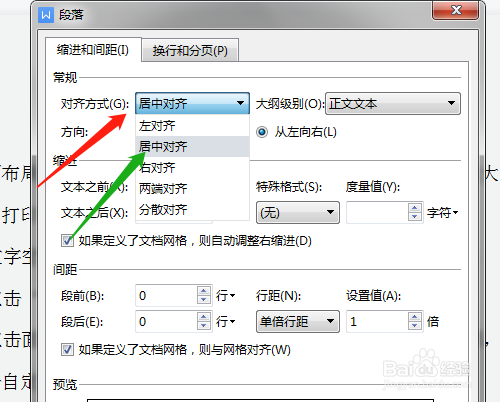Increase 度量值 with the up arrow
Viewport: 500px width, 402px height.
pos(414,208)
